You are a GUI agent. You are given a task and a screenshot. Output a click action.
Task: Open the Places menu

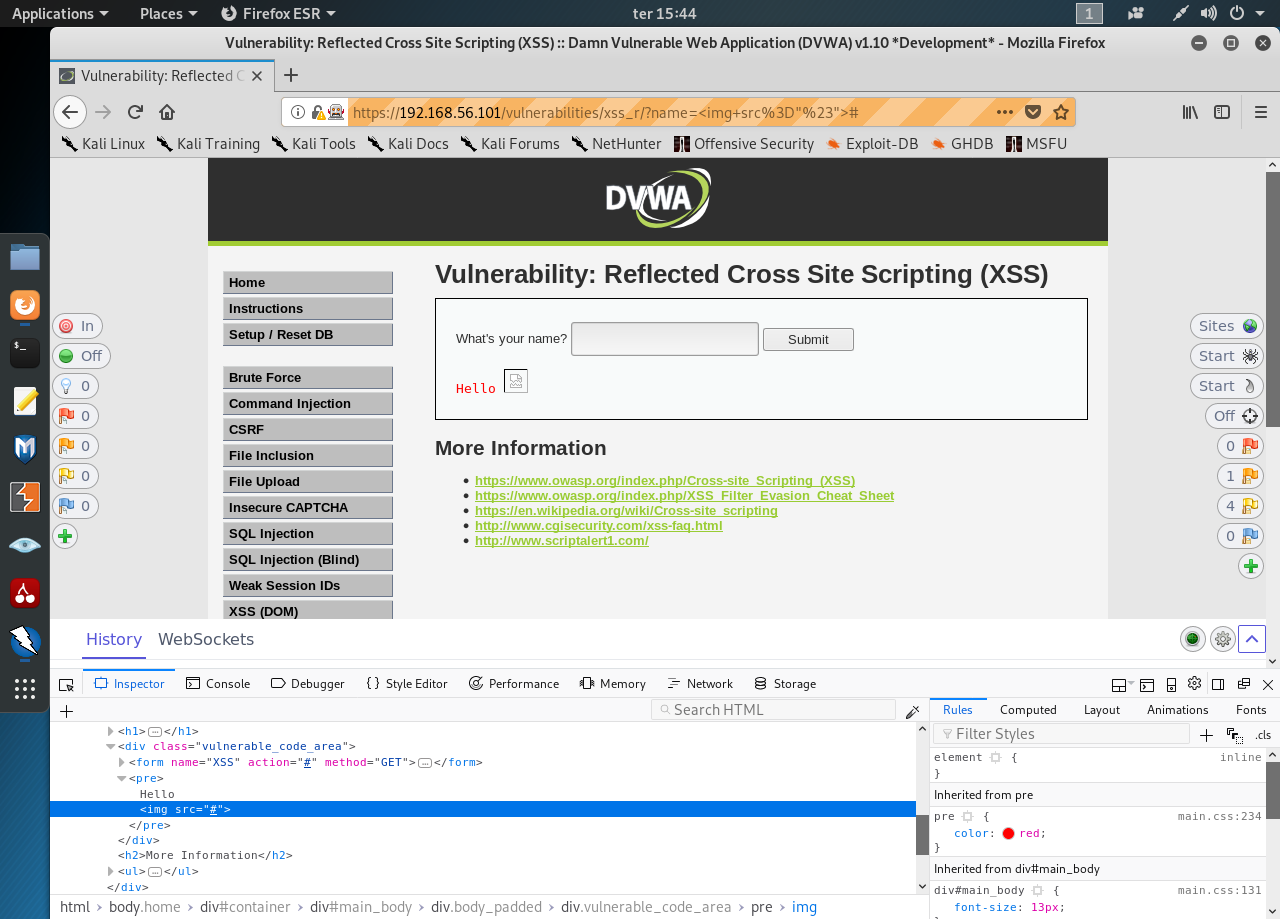(168, 13)
